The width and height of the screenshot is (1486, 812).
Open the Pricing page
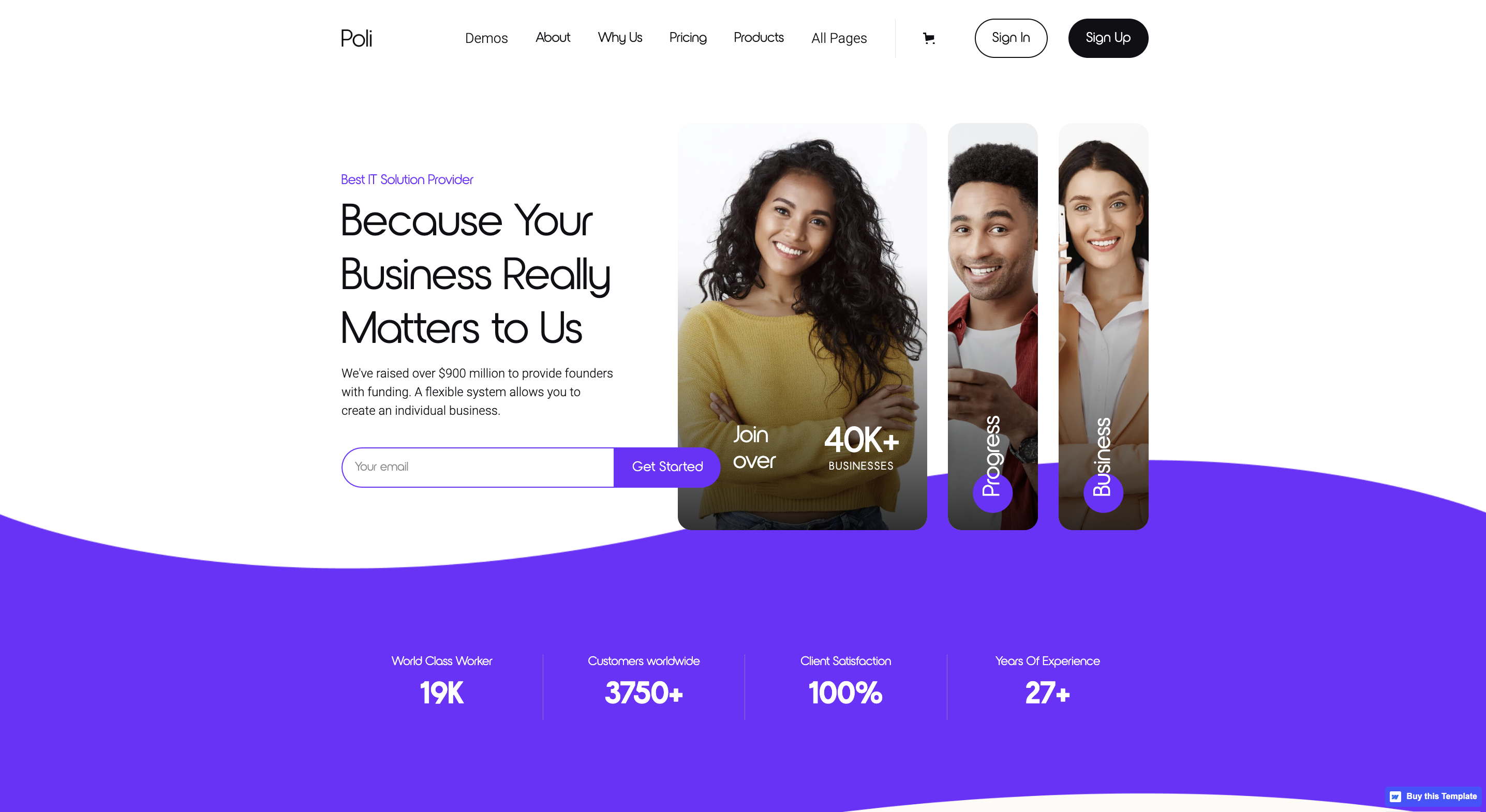(688, 37)
